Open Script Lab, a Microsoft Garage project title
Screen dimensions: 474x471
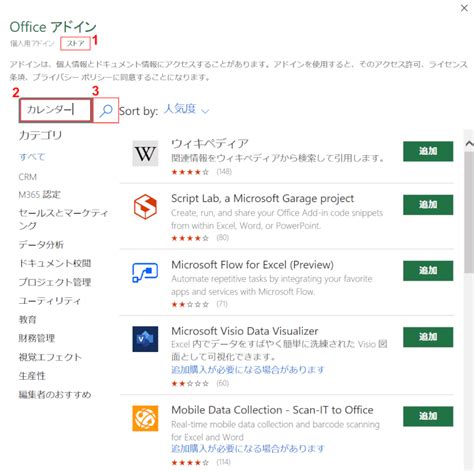[263, 198]
